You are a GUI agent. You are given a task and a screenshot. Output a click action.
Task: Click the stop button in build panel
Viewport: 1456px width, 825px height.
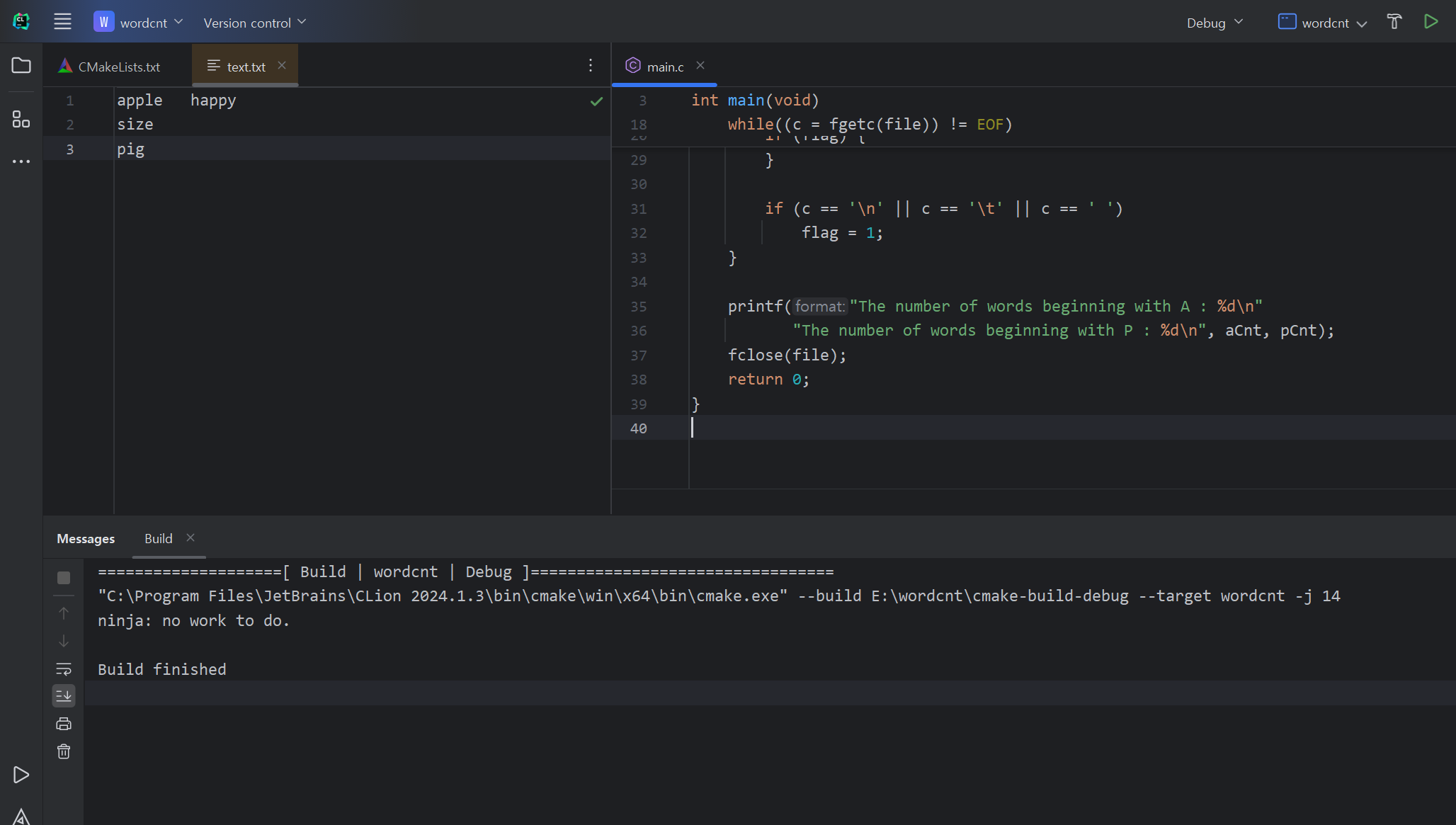(64, 578)
